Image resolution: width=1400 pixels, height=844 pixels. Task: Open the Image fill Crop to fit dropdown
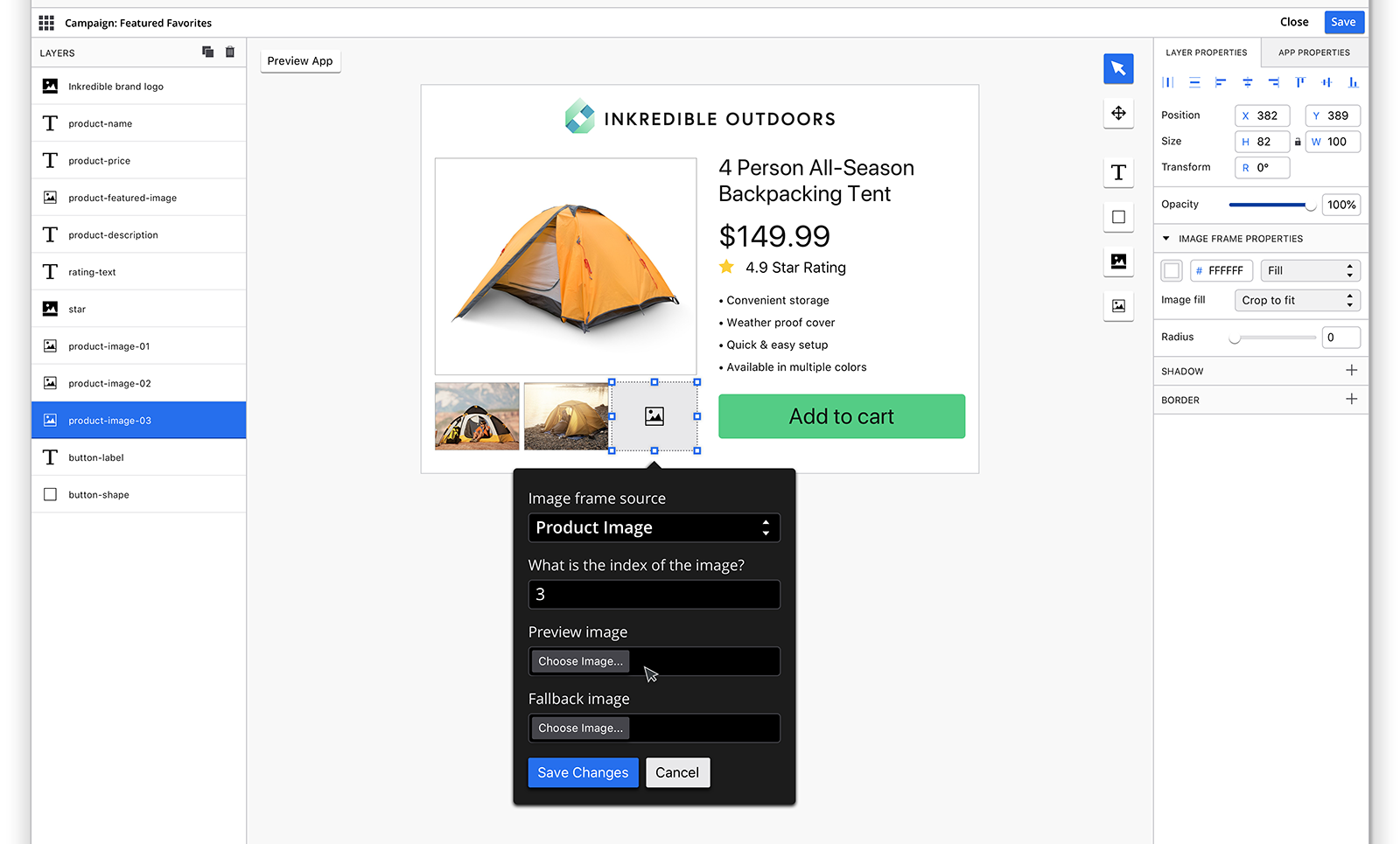(x=1297, y=300)
